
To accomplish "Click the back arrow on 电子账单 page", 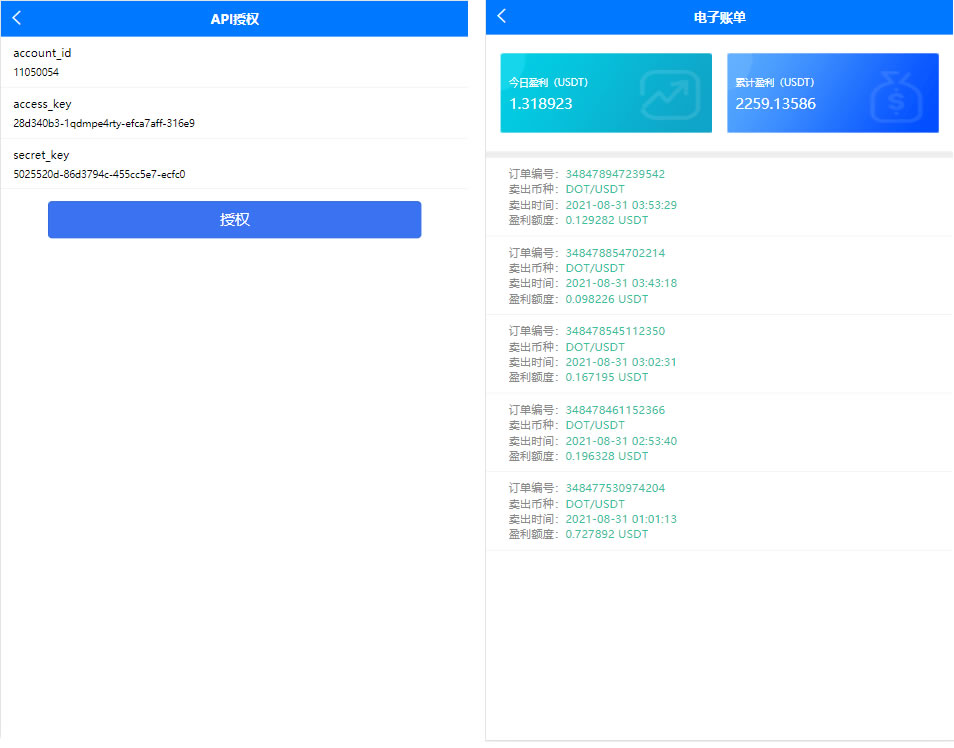I will [501, 16].
